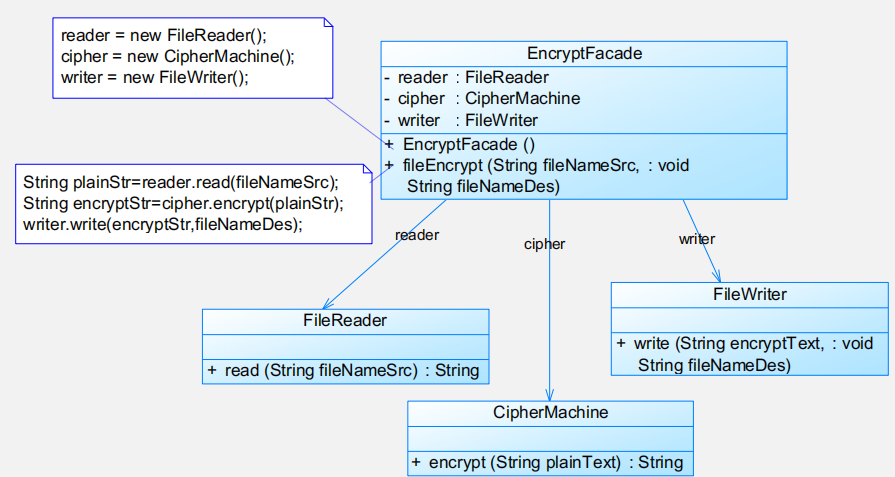Click the 'cipher' association label
Screen dimensions: 895x477
(545, 244)
